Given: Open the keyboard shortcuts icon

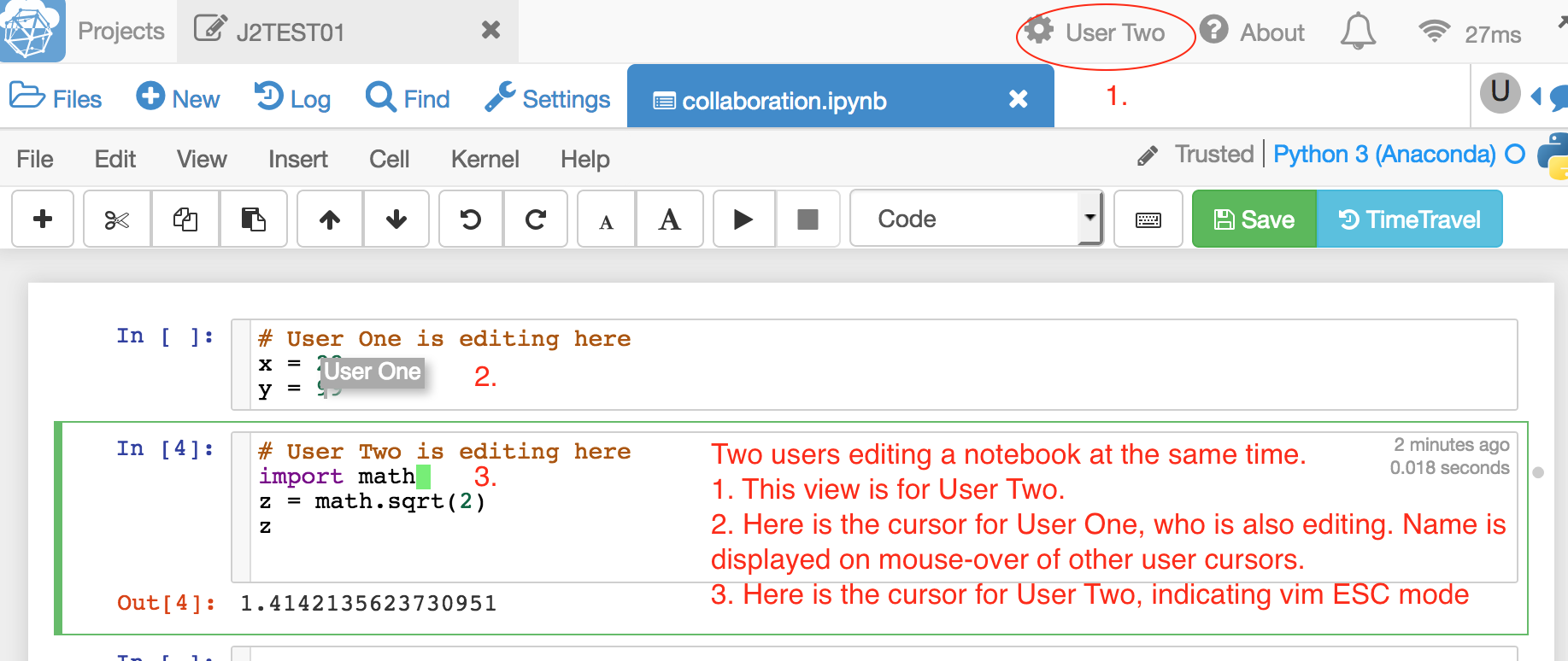Looking at the screenshot, I should click(1148, 219).
